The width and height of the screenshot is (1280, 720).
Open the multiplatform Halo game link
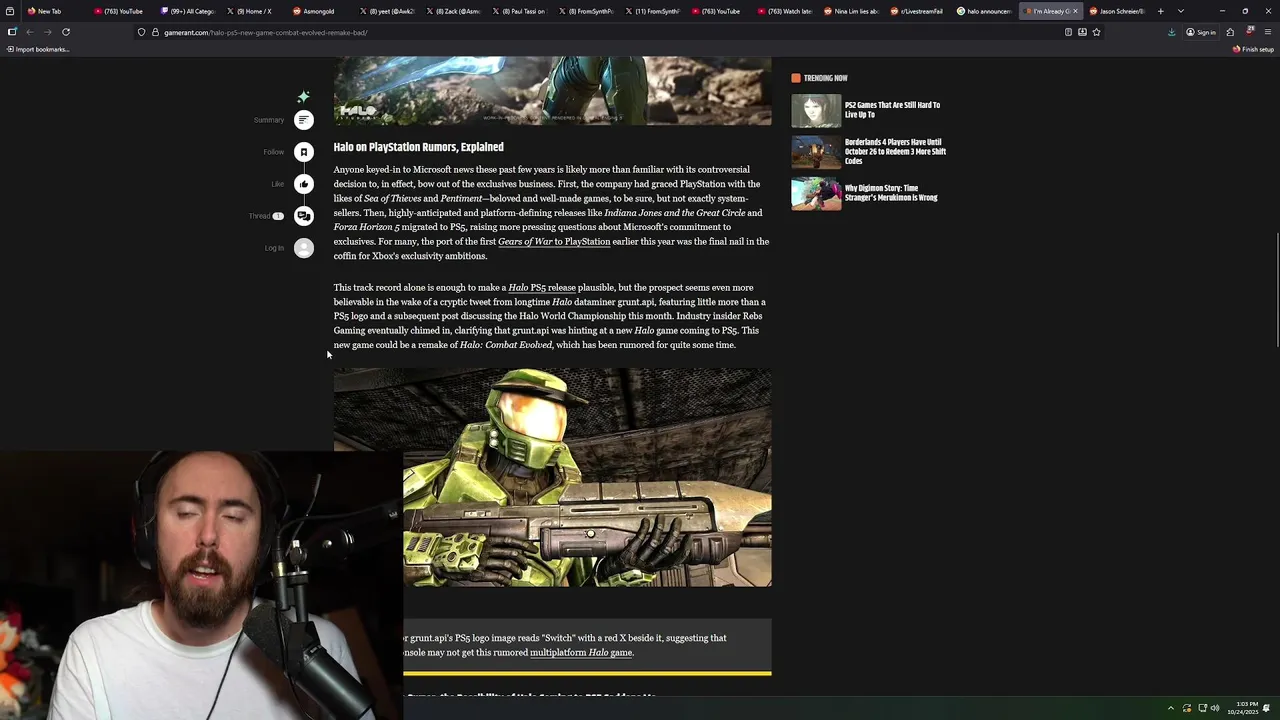581,653
